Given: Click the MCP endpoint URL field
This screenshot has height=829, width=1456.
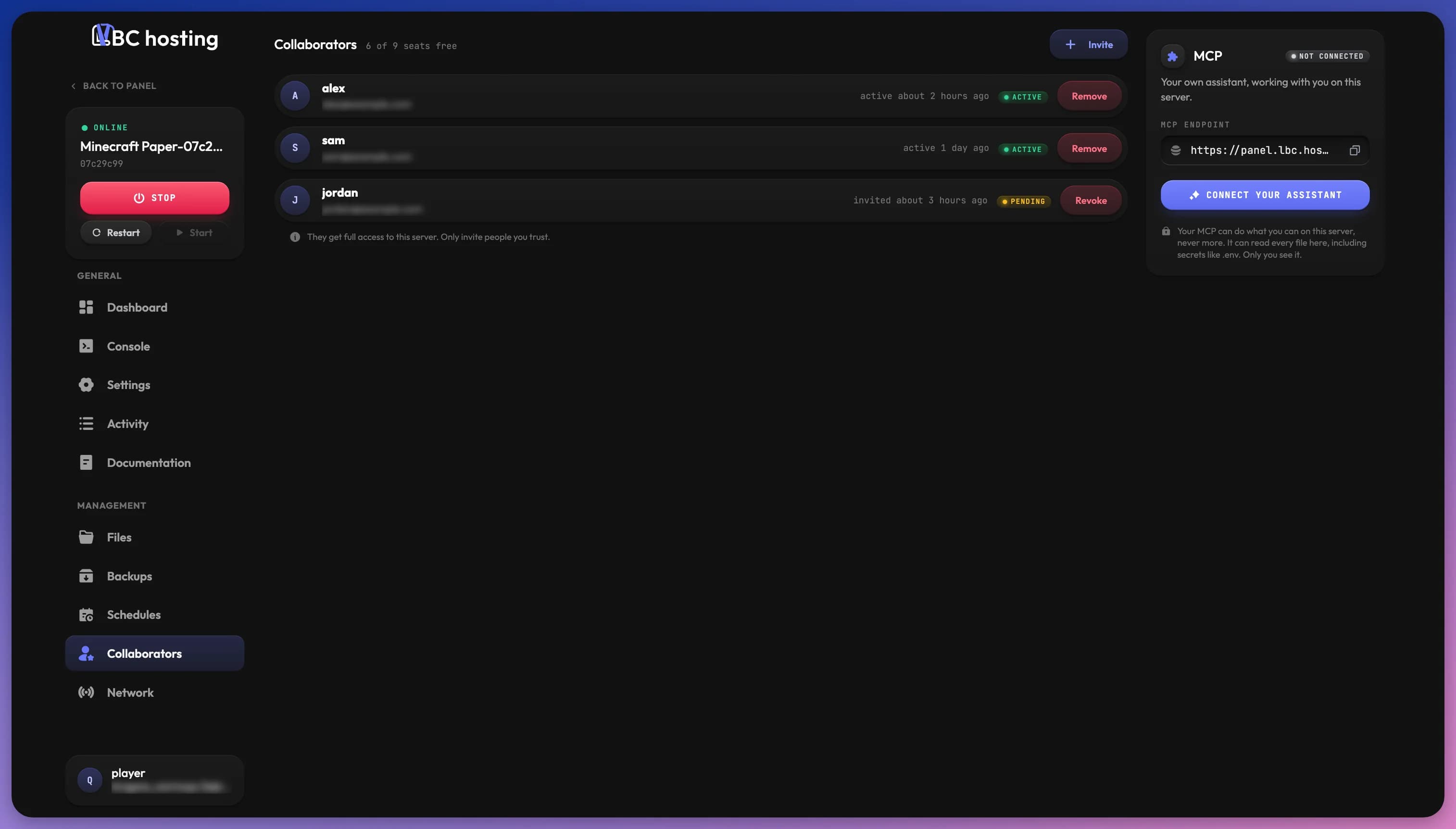Looking at the screenshot, I should (1265, 151).
